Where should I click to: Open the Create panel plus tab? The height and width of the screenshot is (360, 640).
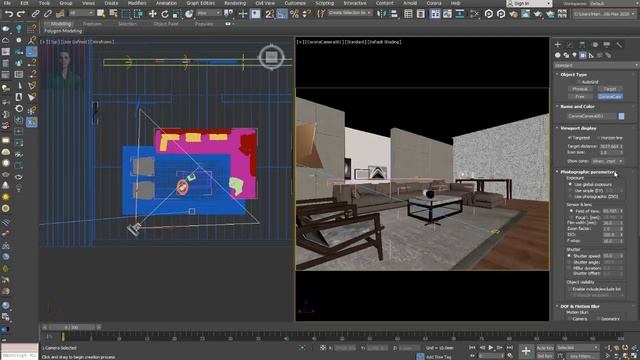click(x=558, y=44)
